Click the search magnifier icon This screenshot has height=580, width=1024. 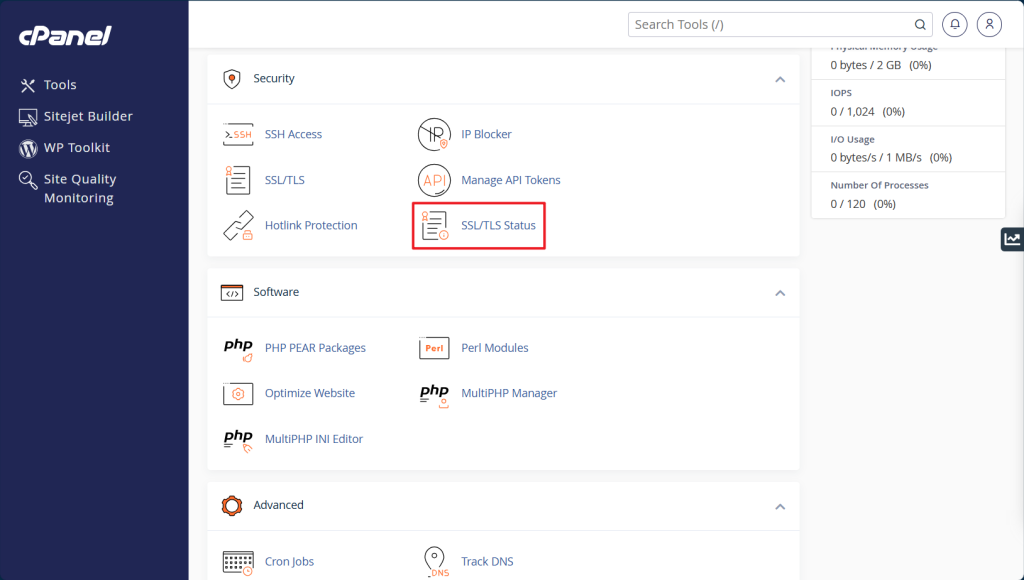tap(920, 25)
